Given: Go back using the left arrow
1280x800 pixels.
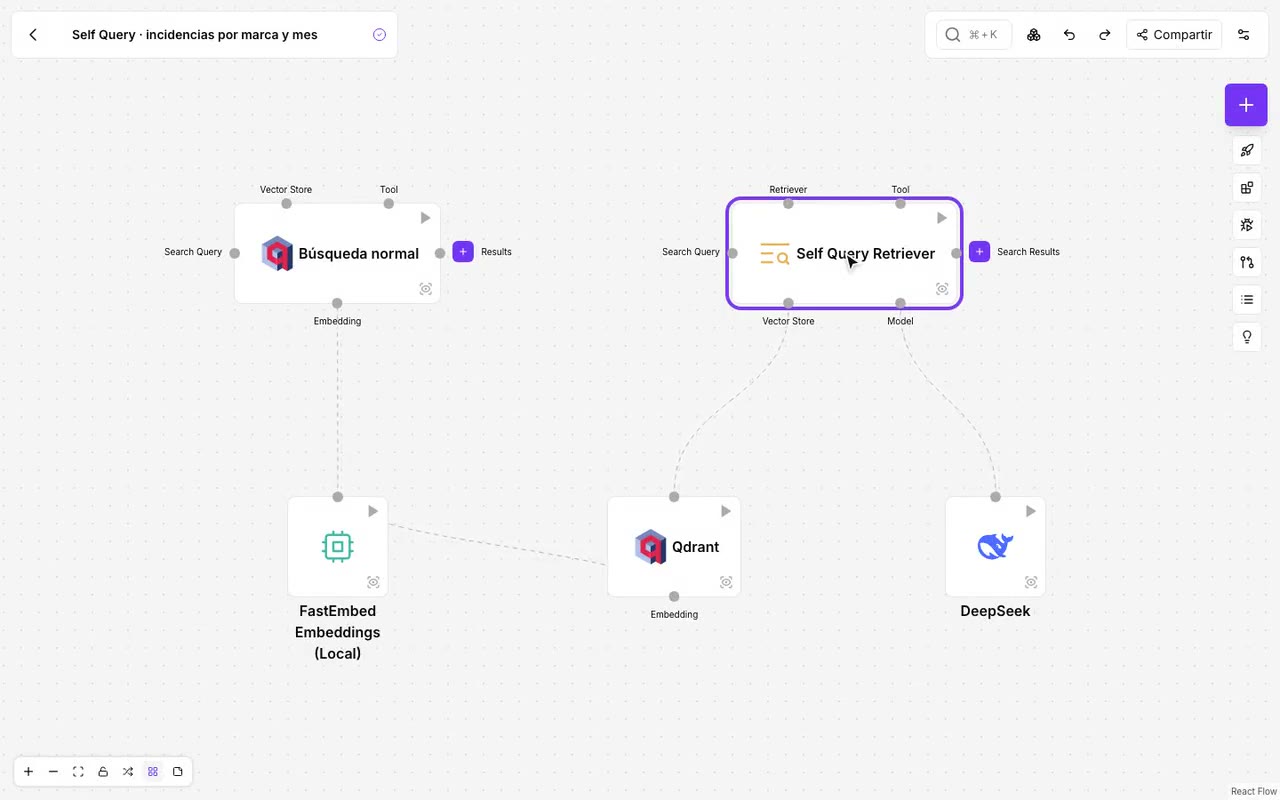Looking at the screenshot, I should 33,35.
